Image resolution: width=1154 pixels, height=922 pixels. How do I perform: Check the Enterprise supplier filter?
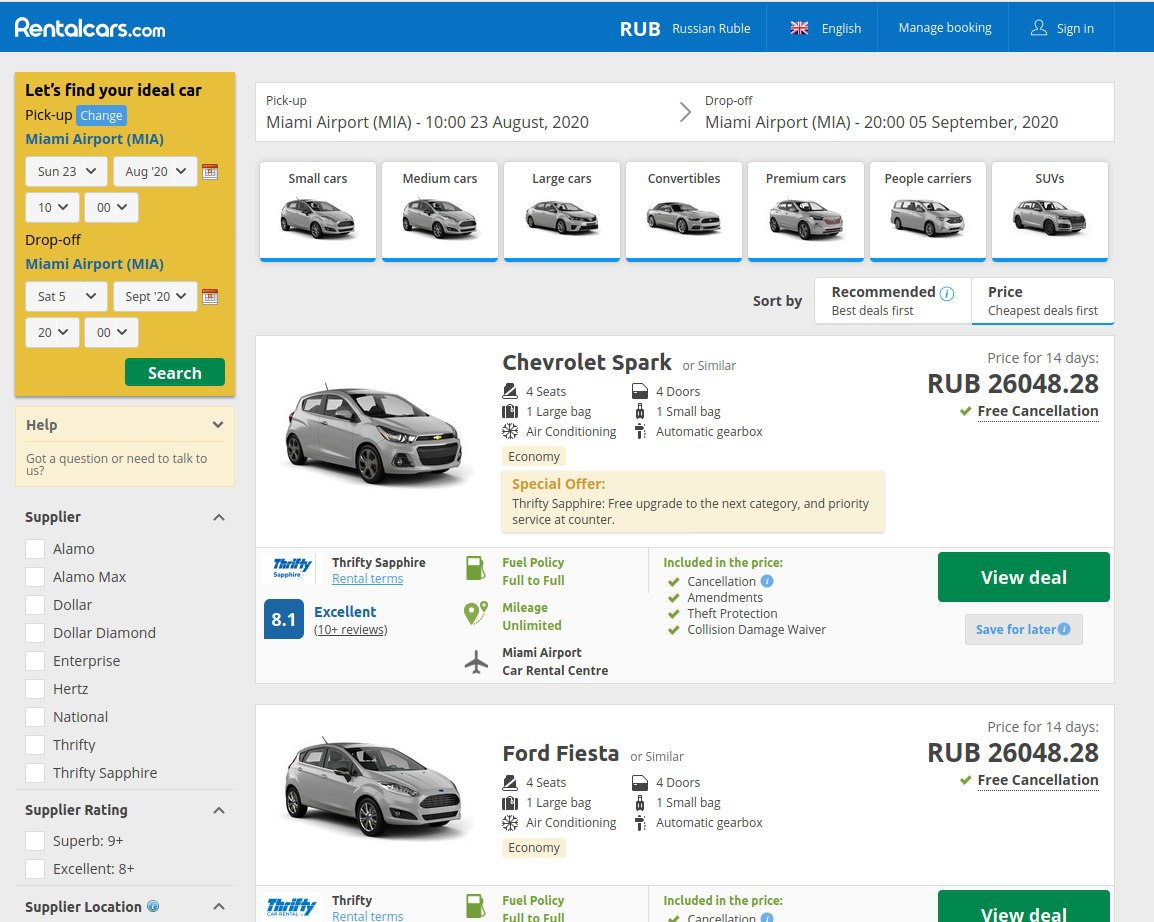point(35,661)
